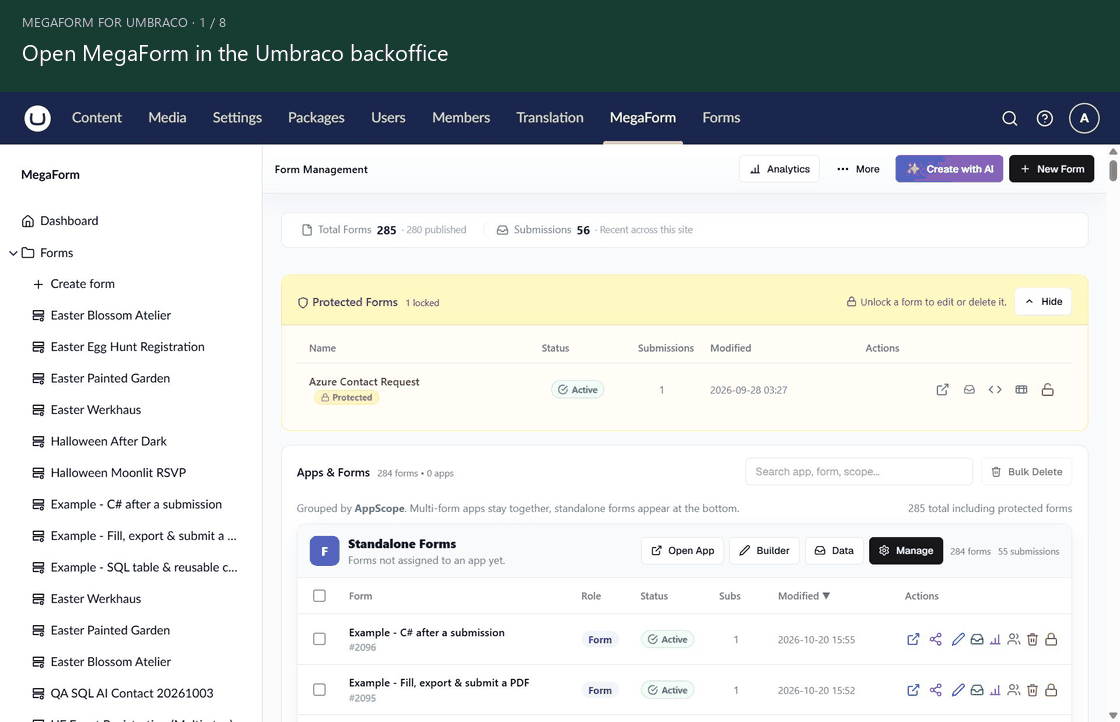1120x722 pixels.
Task: Click the vertical scrollbar thumb
Action: coord(1113,171)
